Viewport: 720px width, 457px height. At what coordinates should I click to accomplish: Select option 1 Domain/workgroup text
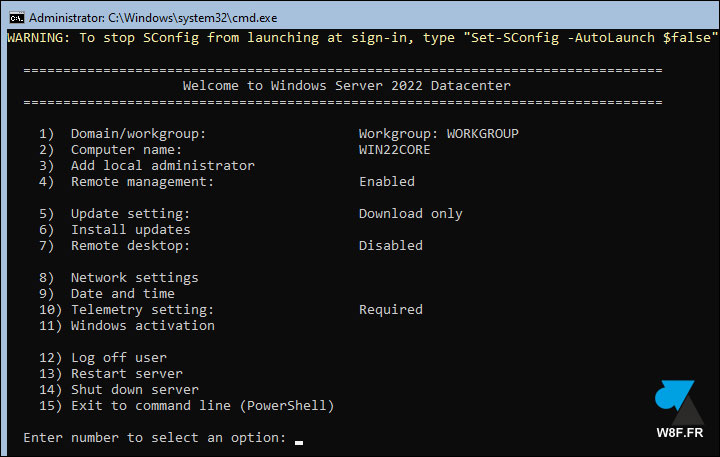[138, 134]
